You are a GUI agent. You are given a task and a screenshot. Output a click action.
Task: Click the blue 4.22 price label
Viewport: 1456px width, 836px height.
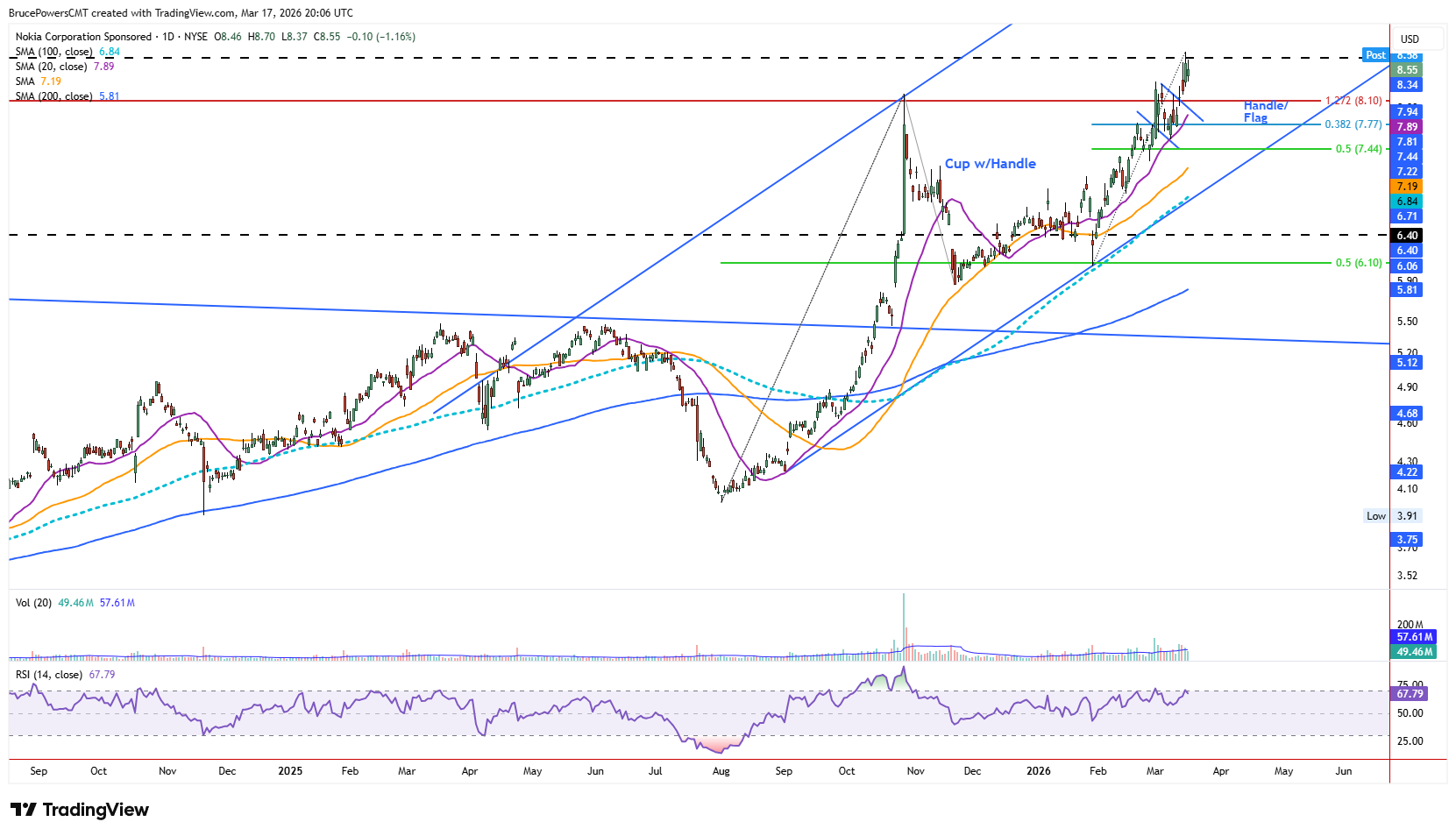[1407, 472]
